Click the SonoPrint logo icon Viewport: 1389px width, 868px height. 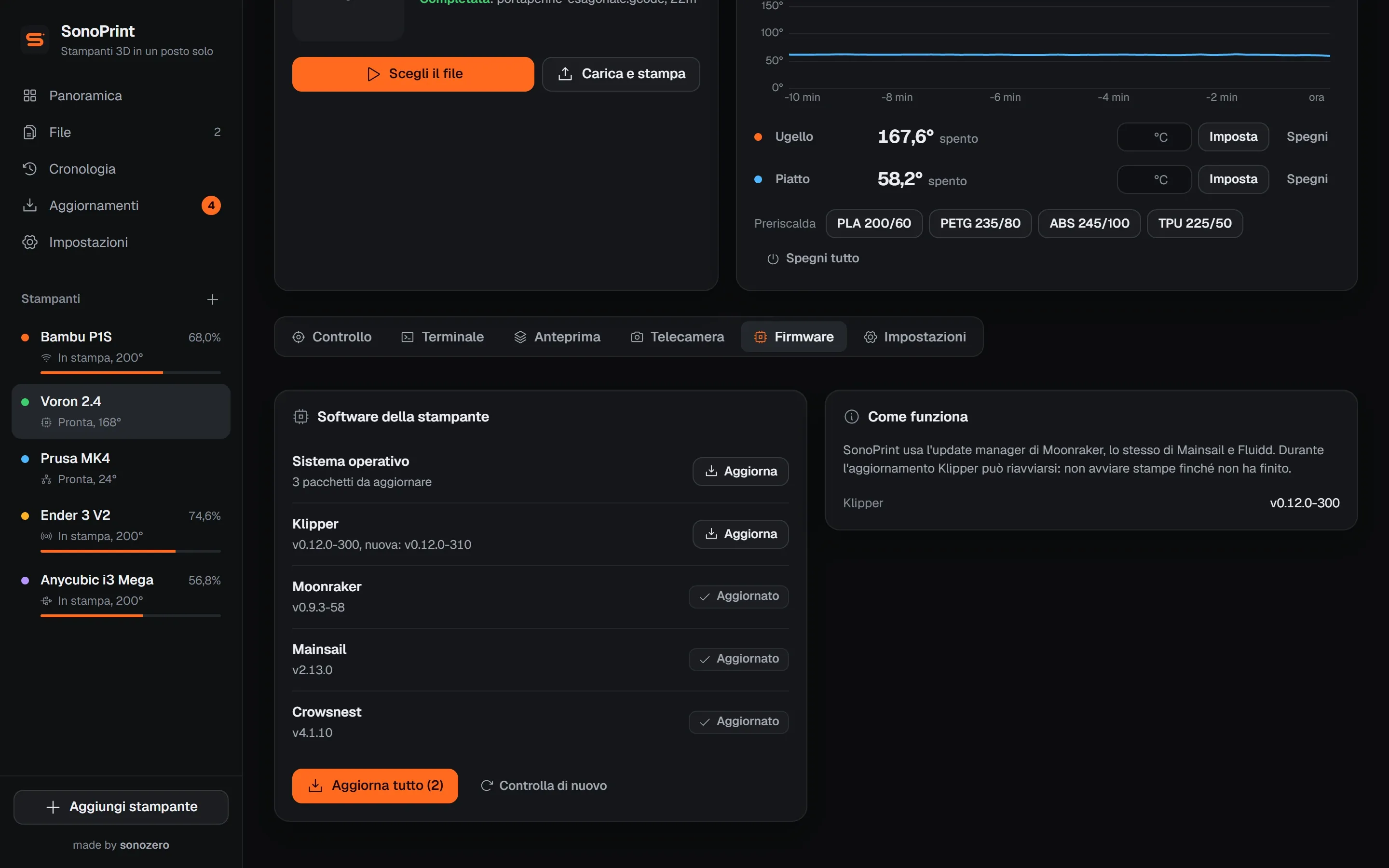pyautogui.click(x=35, y=40)
